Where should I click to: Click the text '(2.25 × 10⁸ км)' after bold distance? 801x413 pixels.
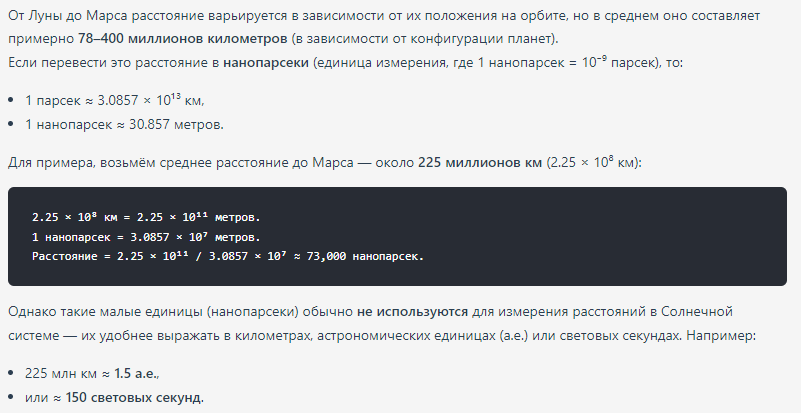pyautogui.click(x=594, y=163)
